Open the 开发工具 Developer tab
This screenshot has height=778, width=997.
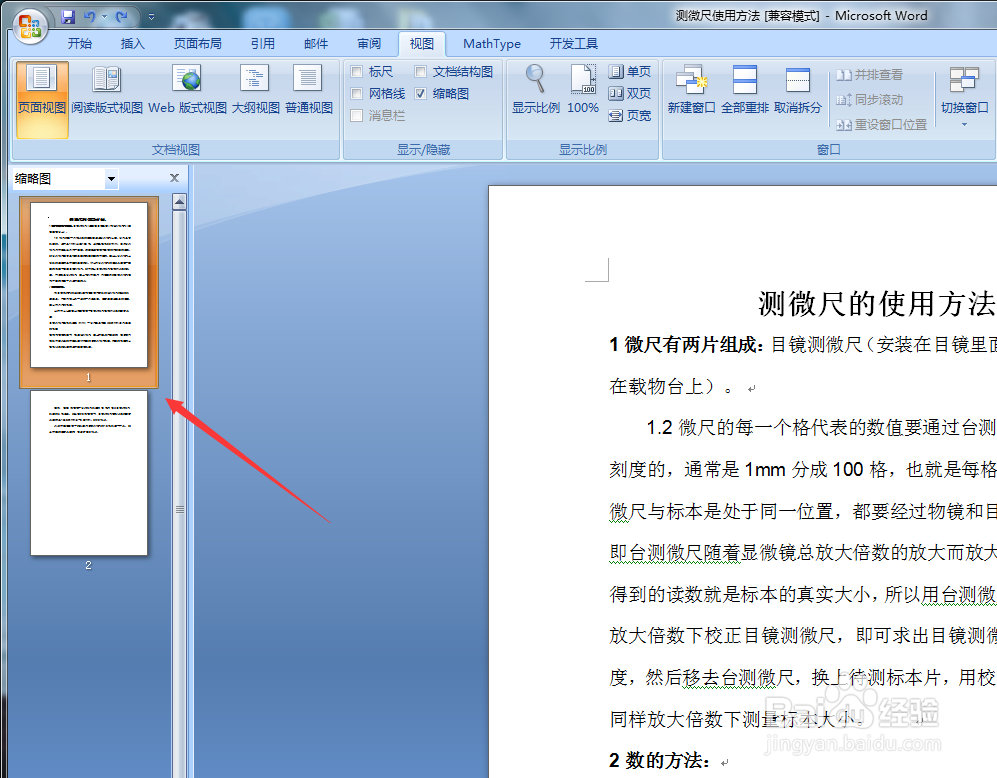pyautogui.click(x=573, y=43)
